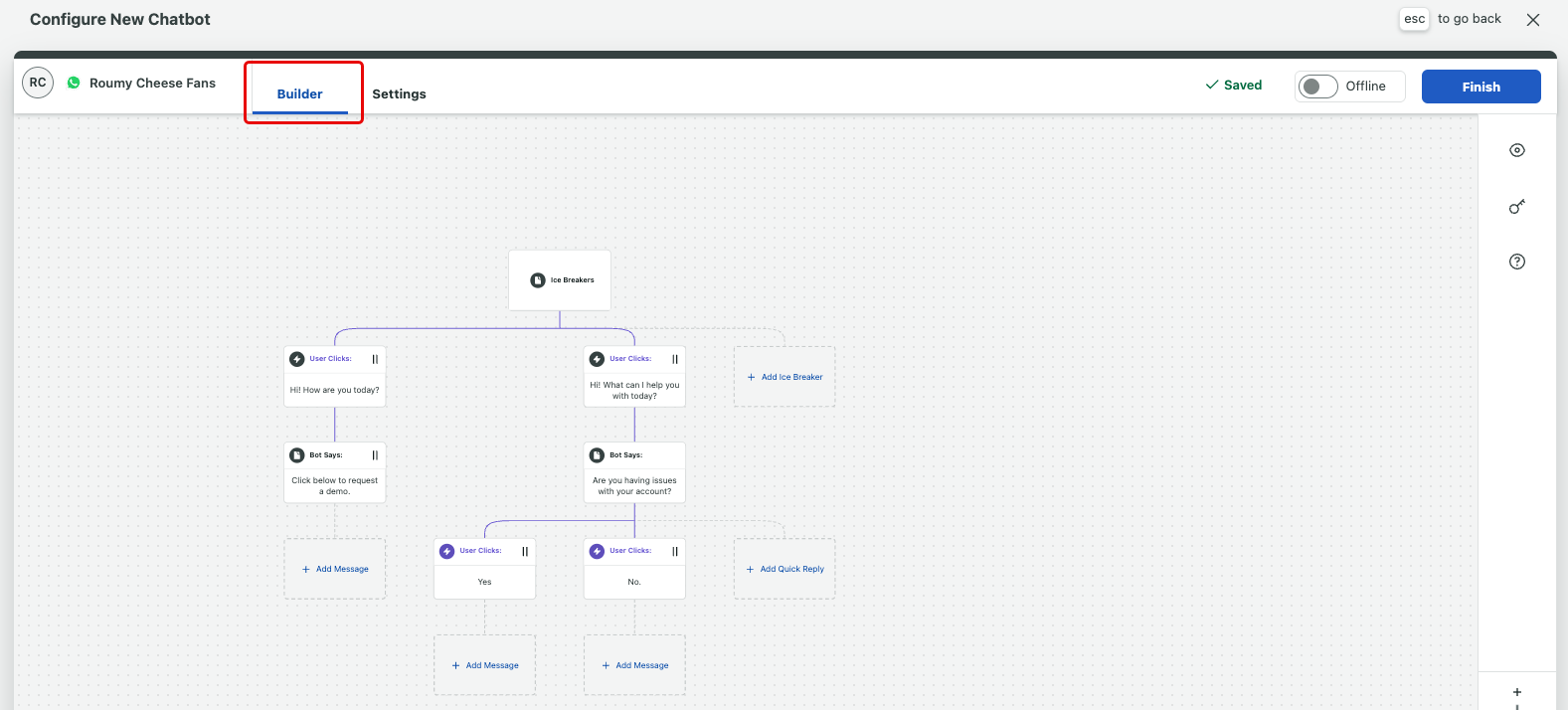Screen dimensions: 1568x710
Task: Select 'Hi! How are you today?' message text
Action: pos(334,390)
